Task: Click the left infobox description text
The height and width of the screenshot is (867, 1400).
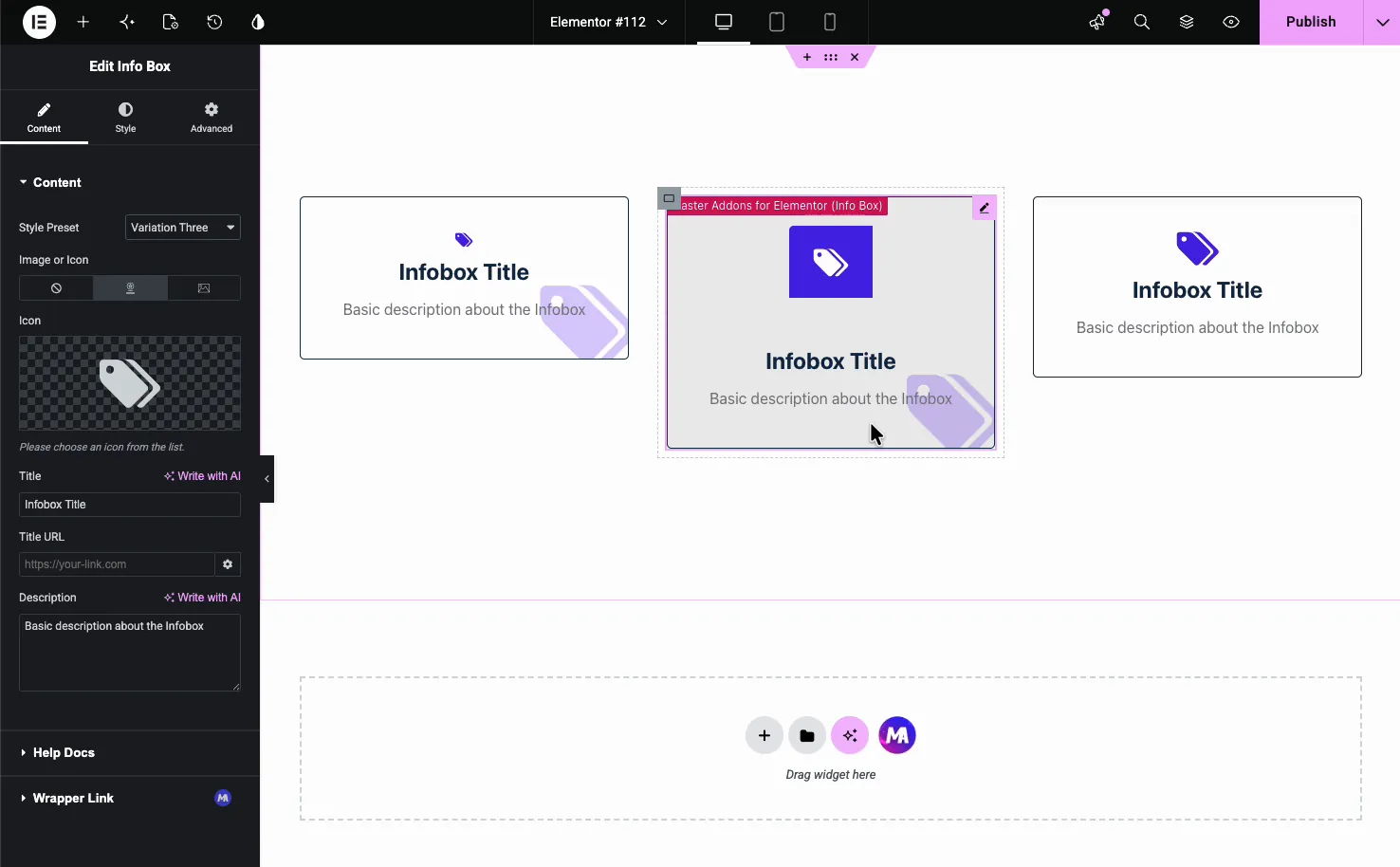Action: 464,309
